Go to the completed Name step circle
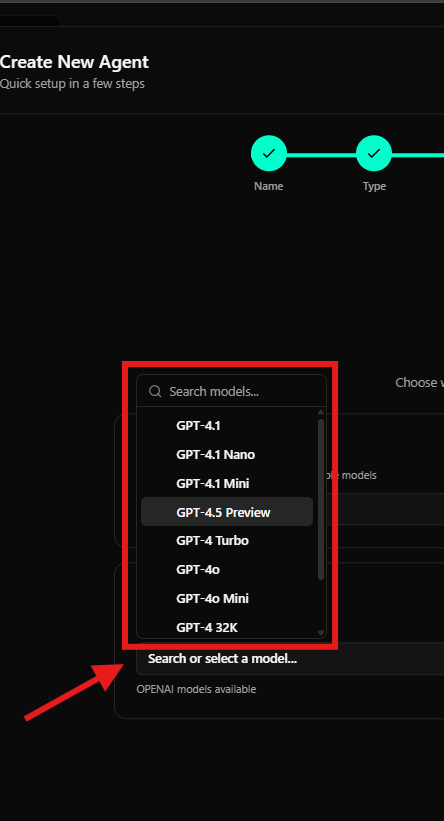The image size is (444, 821). coord(269,153)
